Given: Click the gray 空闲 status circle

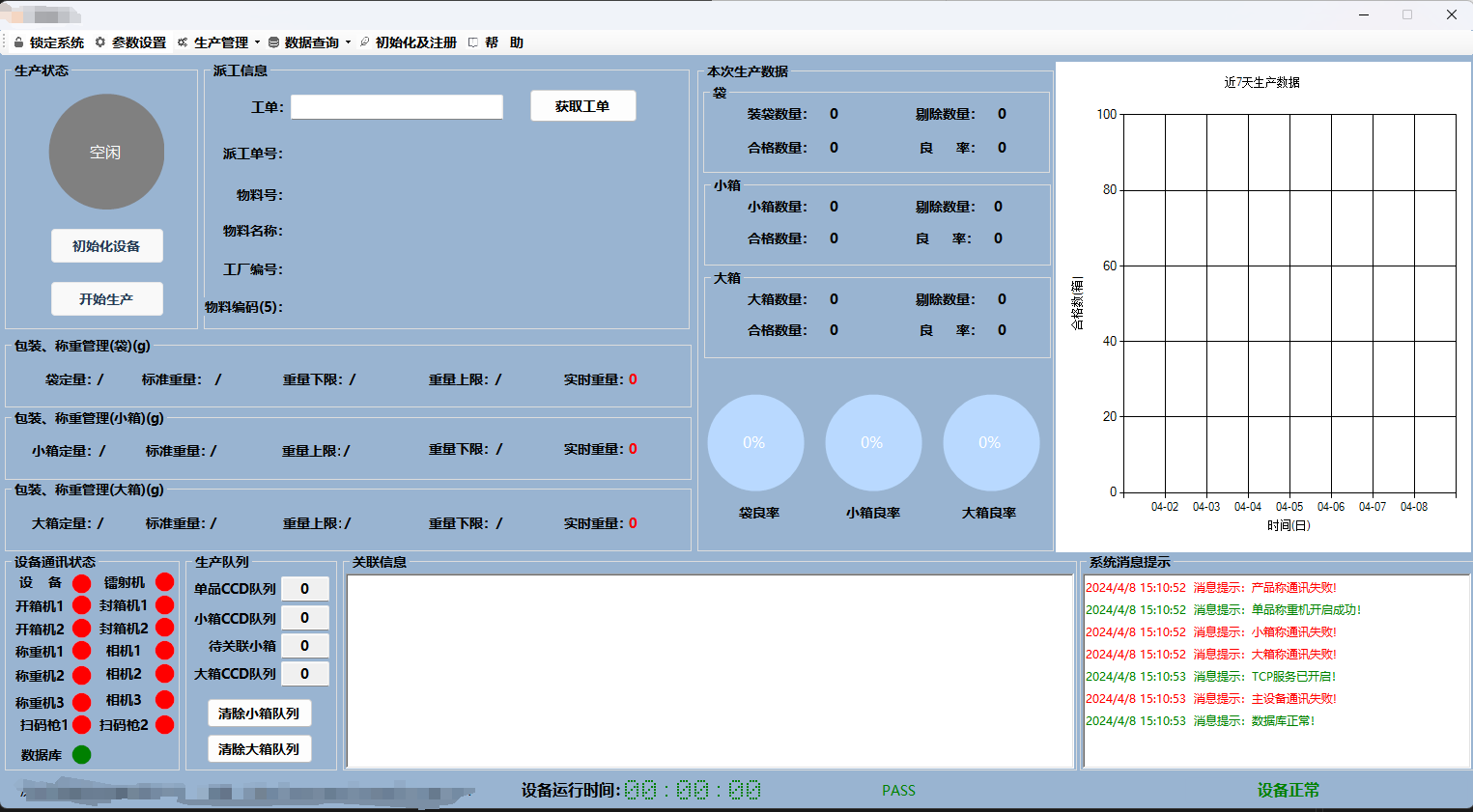Looking at the screenshot, I should point(106,152).
